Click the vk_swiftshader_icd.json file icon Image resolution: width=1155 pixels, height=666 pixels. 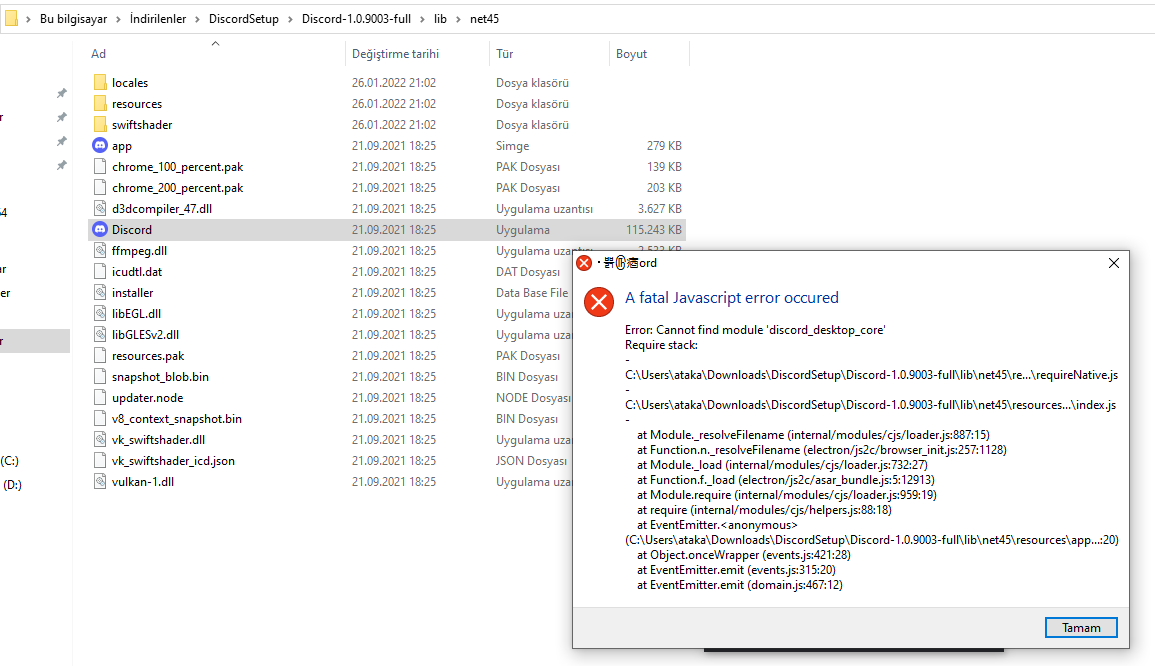point(100,460)
